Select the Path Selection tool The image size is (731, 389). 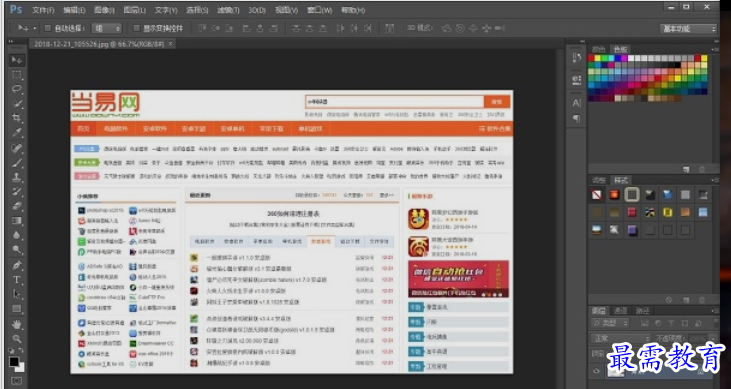pyautogui.click(x=17, y=294)
